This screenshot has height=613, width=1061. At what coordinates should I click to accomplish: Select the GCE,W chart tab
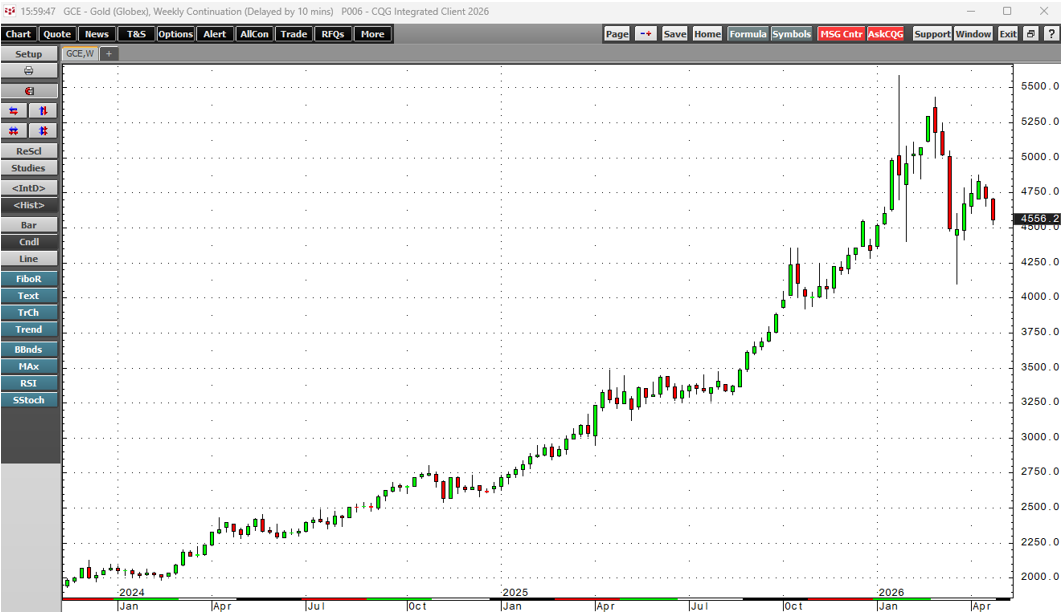coord(78,53)
